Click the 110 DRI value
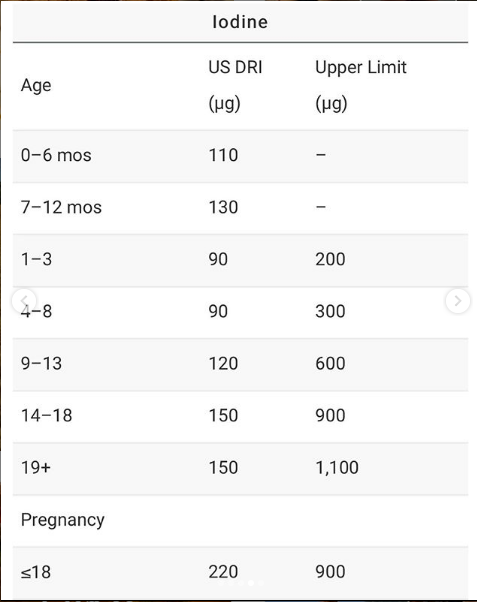The width and height of the screenshot is (477, 602). pyautogui.click(x=223, y=155)
